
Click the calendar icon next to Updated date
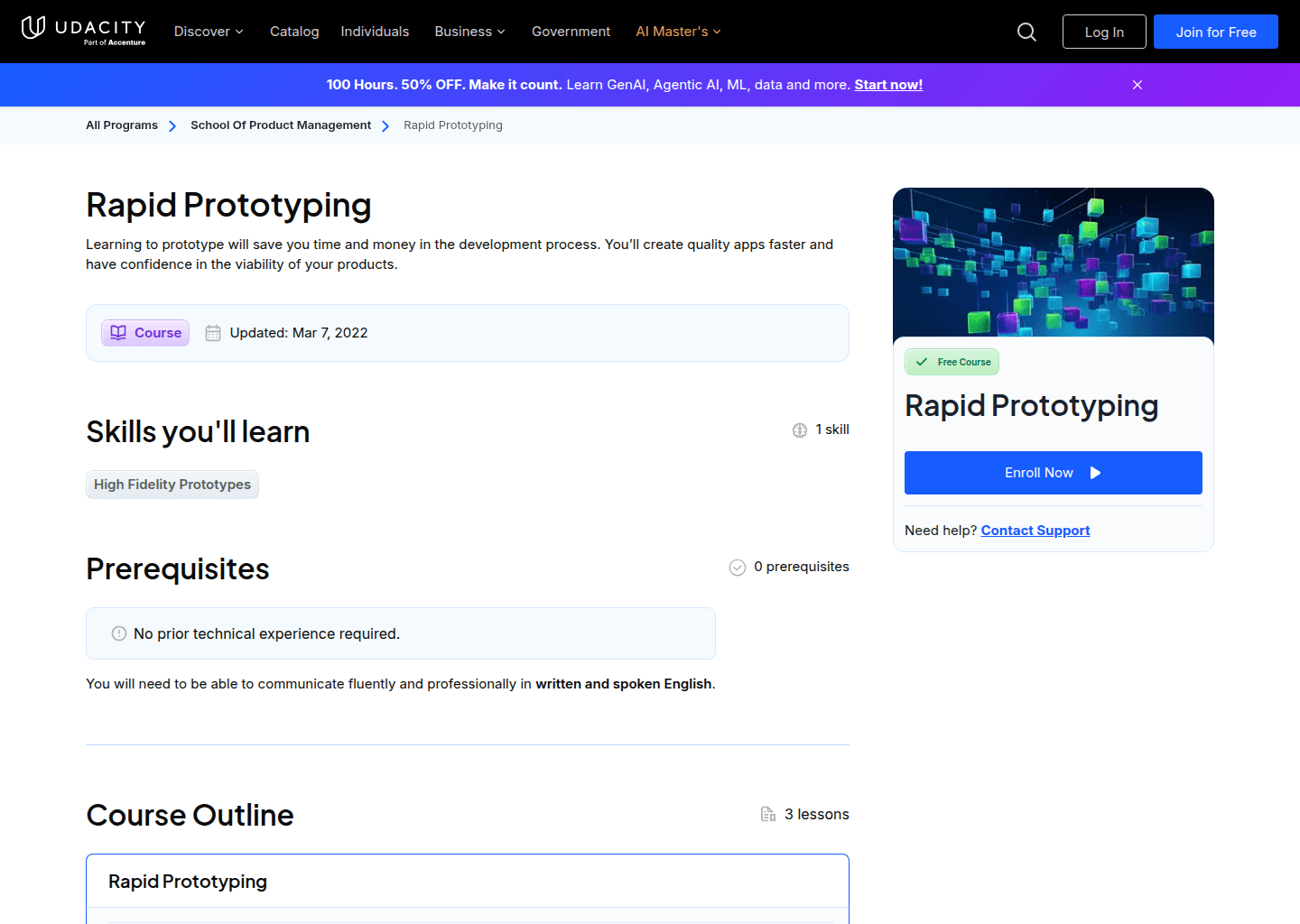pos(212,332)
